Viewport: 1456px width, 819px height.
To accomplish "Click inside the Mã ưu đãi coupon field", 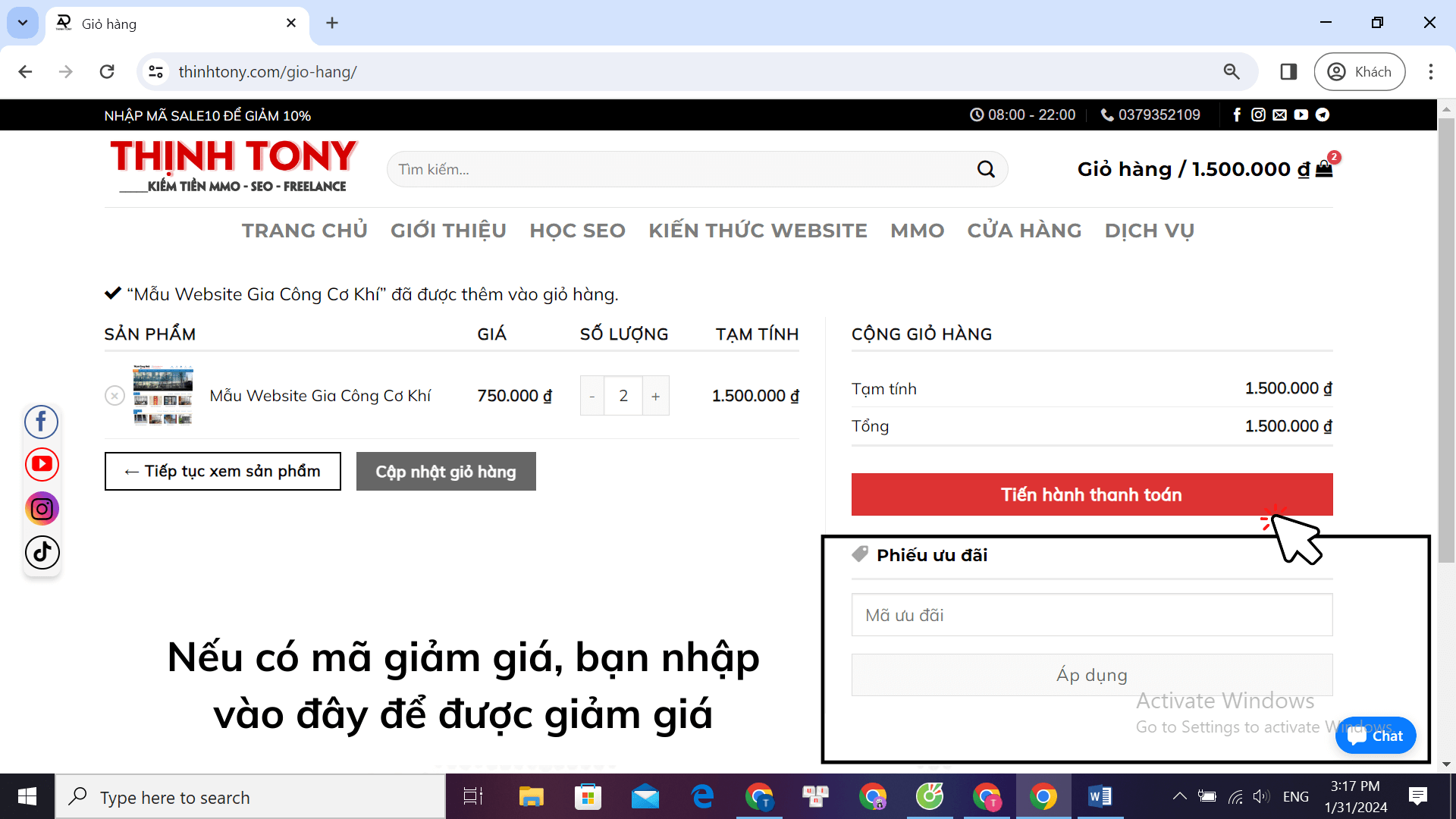I will 1090,614.
